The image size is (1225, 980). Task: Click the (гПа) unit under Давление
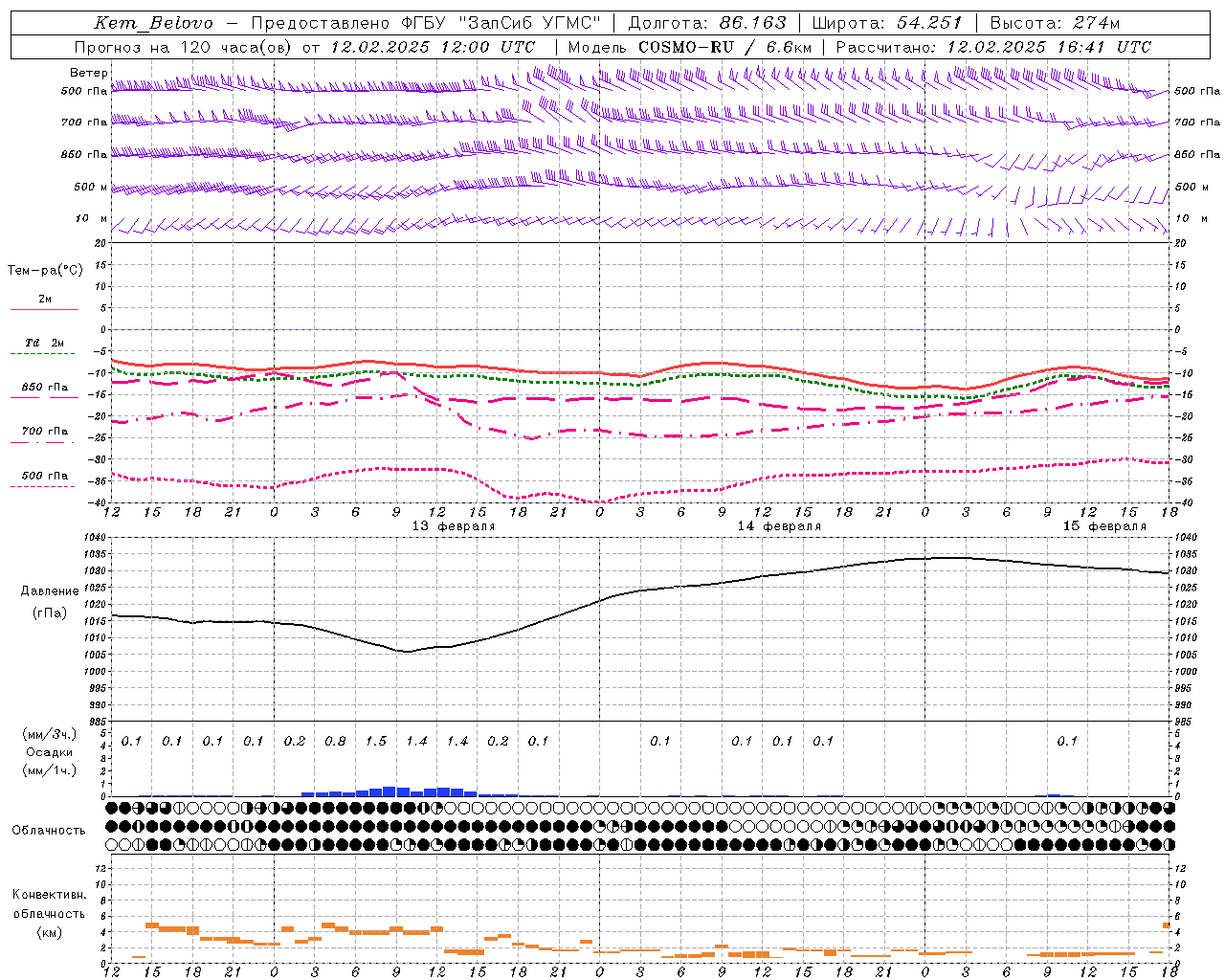(x=50, y=613)
